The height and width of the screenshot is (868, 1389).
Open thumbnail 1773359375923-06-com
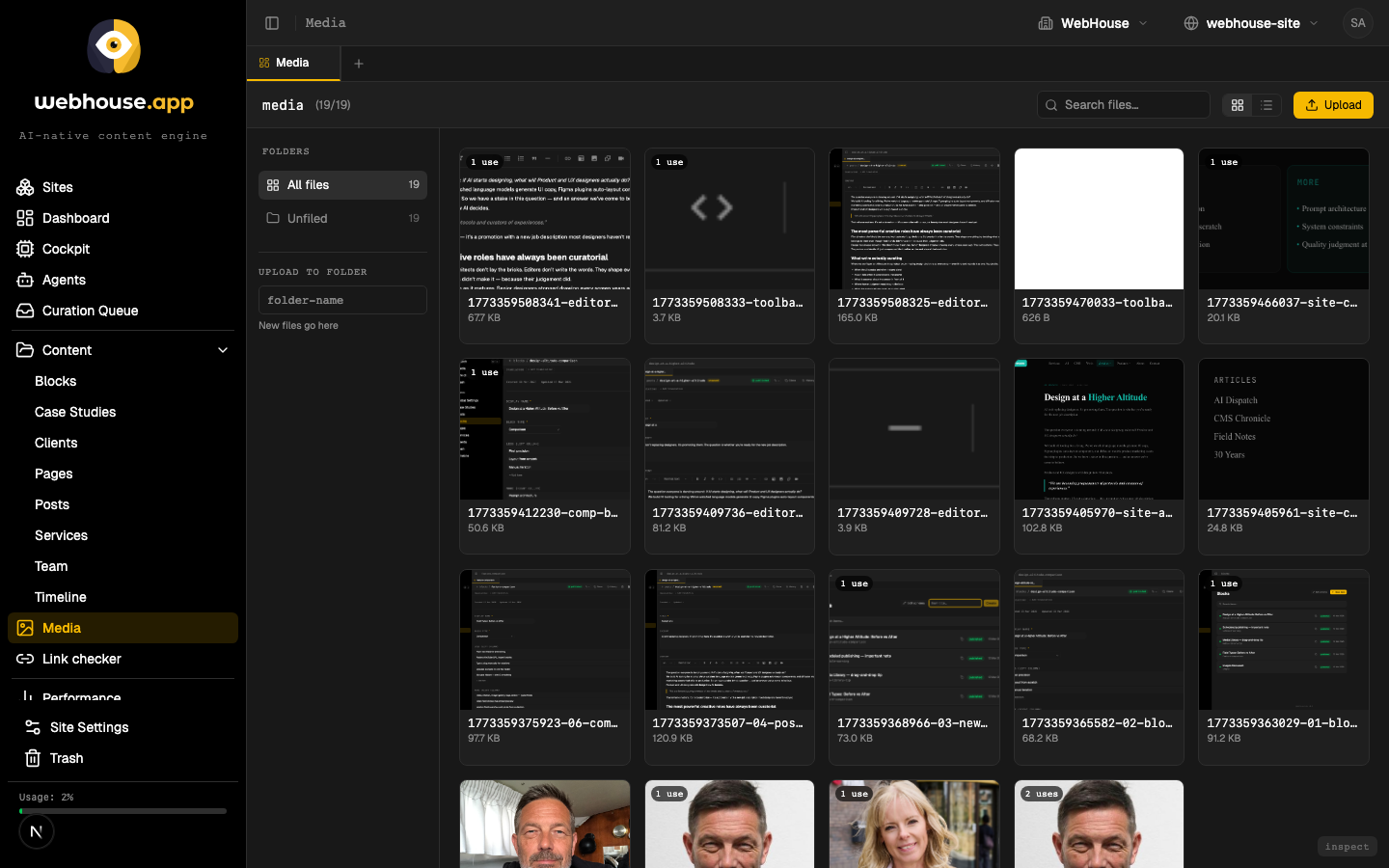pos(545,639)
